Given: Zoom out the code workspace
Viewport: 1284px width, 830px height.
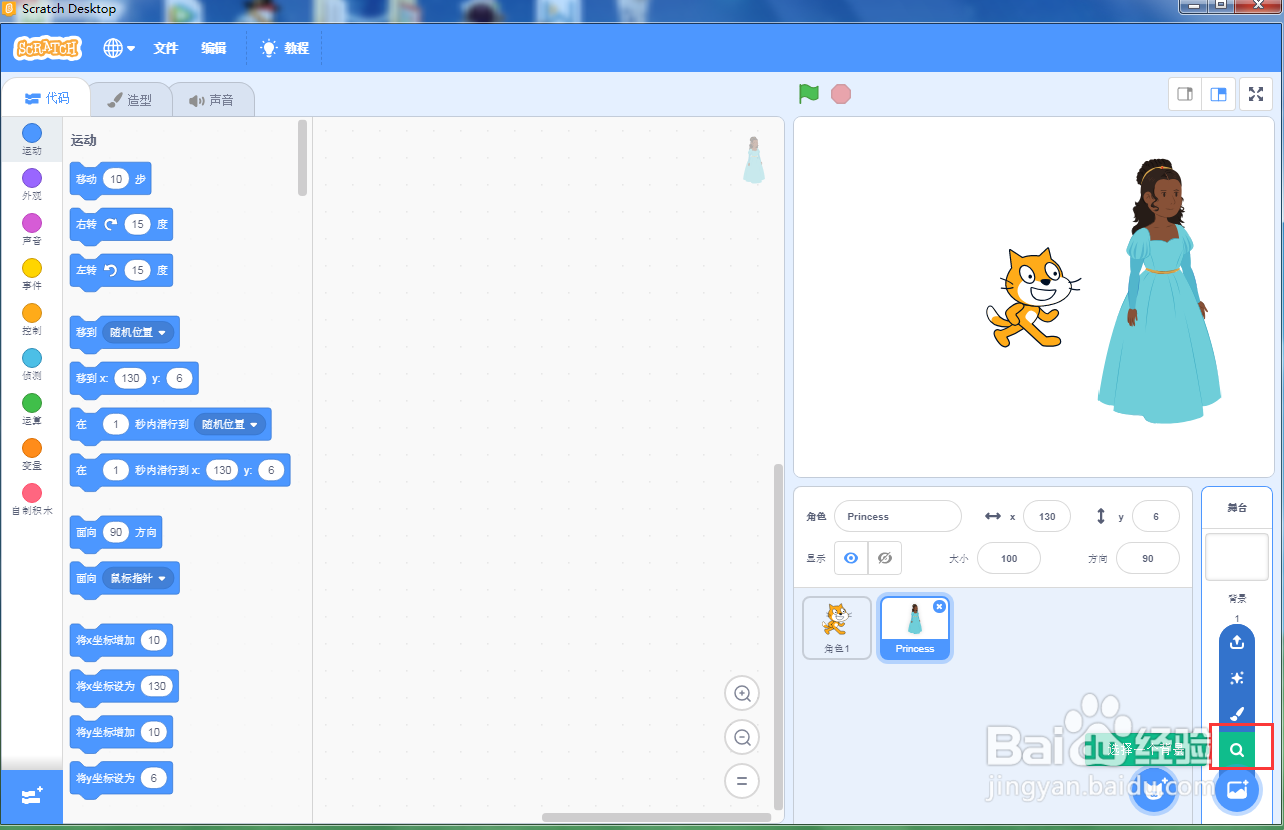Looking at the screenshot, I should [x=742, y=738].
